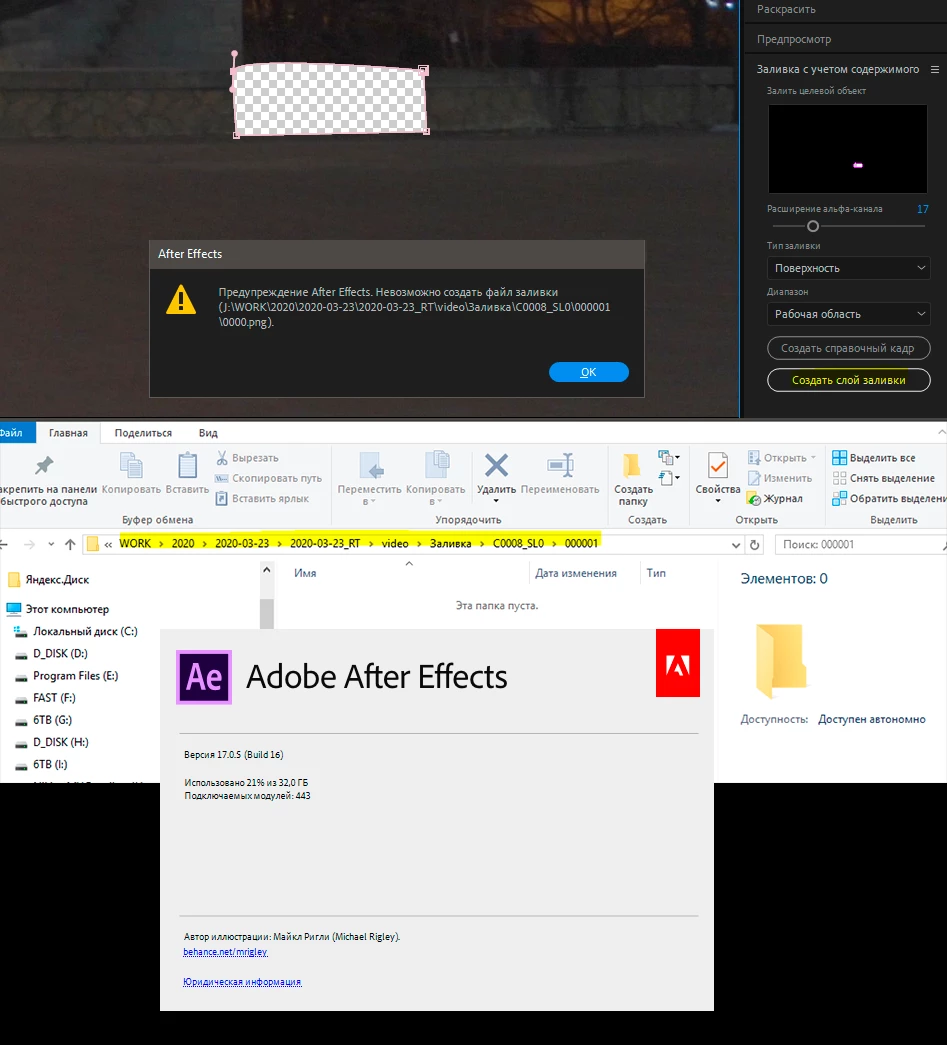Click the 'Свойства' checkmark icon
The width and height of the screenshot is (947, 1045).
click(x=718, y=465)
